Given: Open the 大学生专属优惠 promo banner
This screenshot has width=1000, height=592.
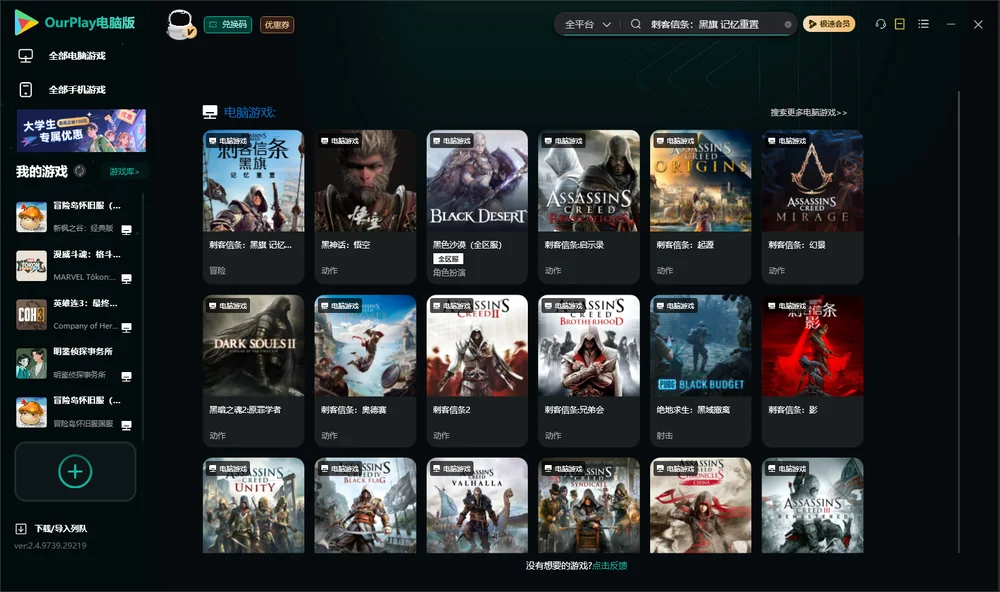Looking at the screenshot, I should pyautogui.click(x=82, y=131).
